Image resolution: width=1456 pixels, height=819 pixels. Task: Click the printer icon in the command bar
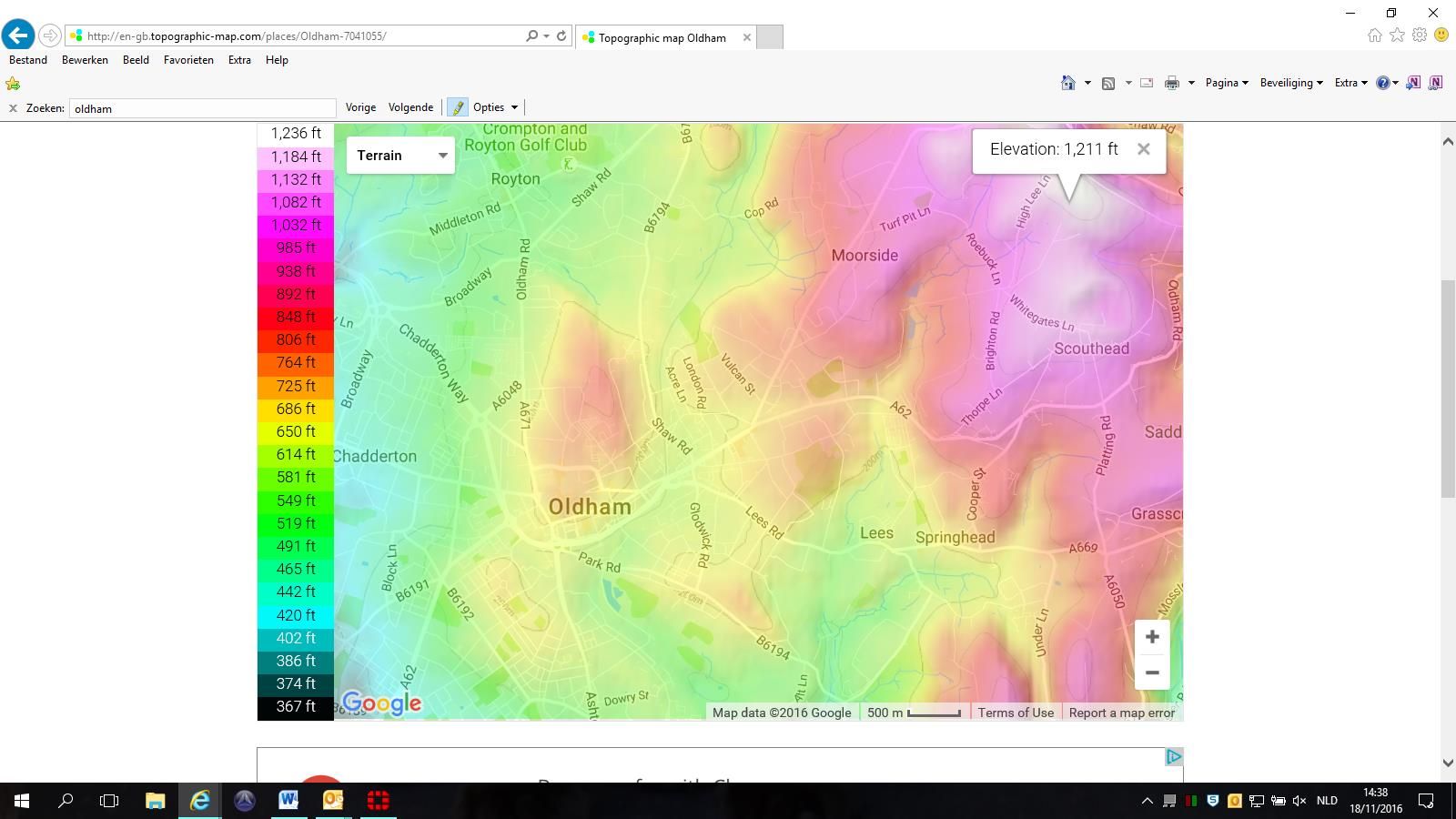point(1171,83)
